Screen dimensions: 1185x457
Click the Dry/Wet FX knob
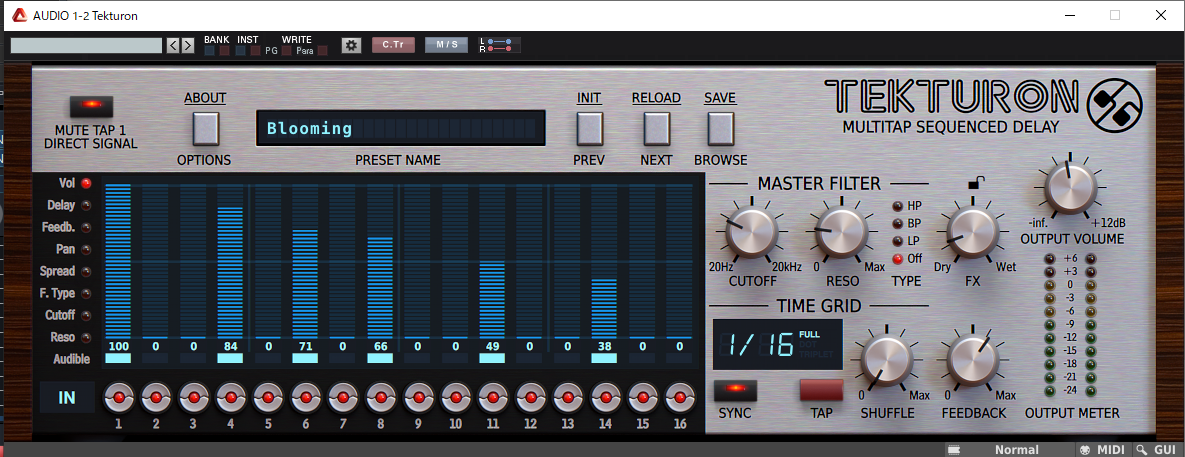pyautogui.click(x=973, y=234)
